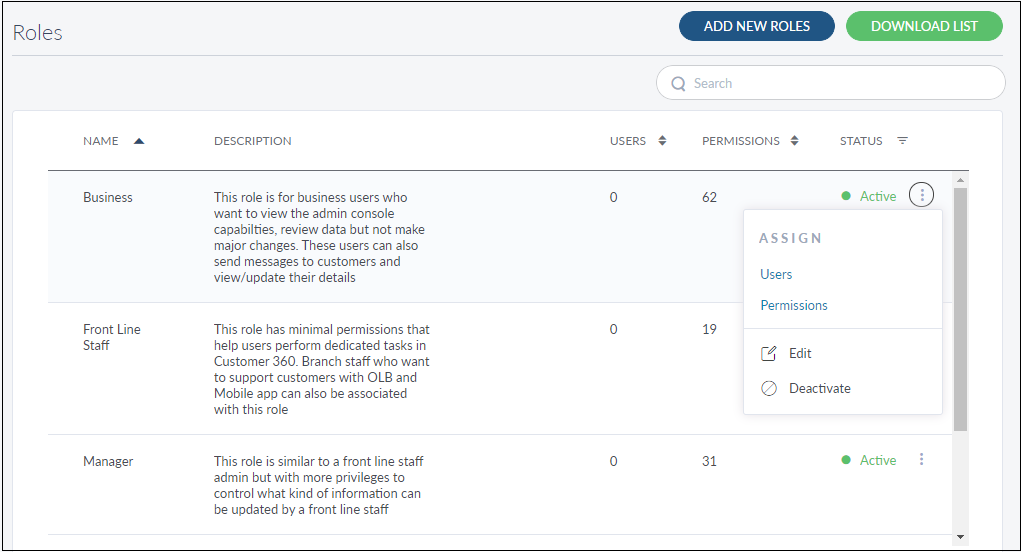Viewport: 1021px width, 552px height.
Task: Click the Add New Roles button
Action: coord(756,26)
